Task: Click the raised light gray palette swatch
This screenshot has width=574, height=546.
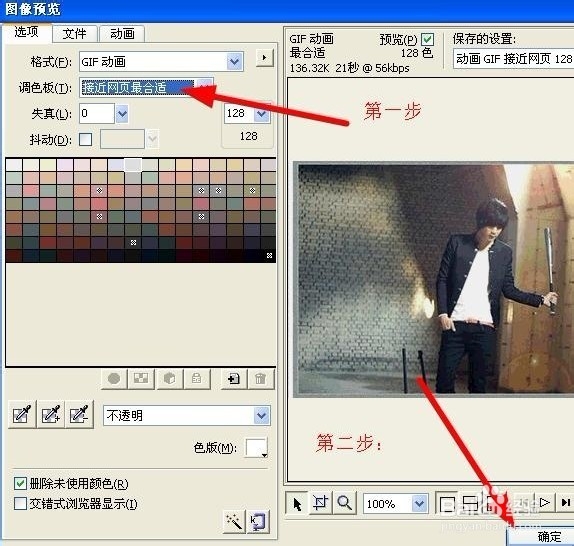Action: click(x=133, y=165)
